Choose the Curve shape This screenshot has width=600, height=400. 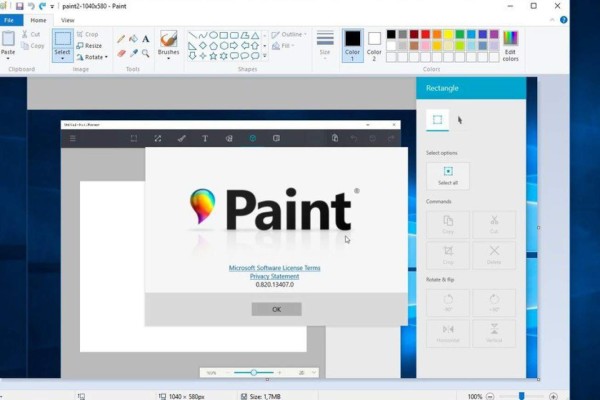[x=203, y=36]
